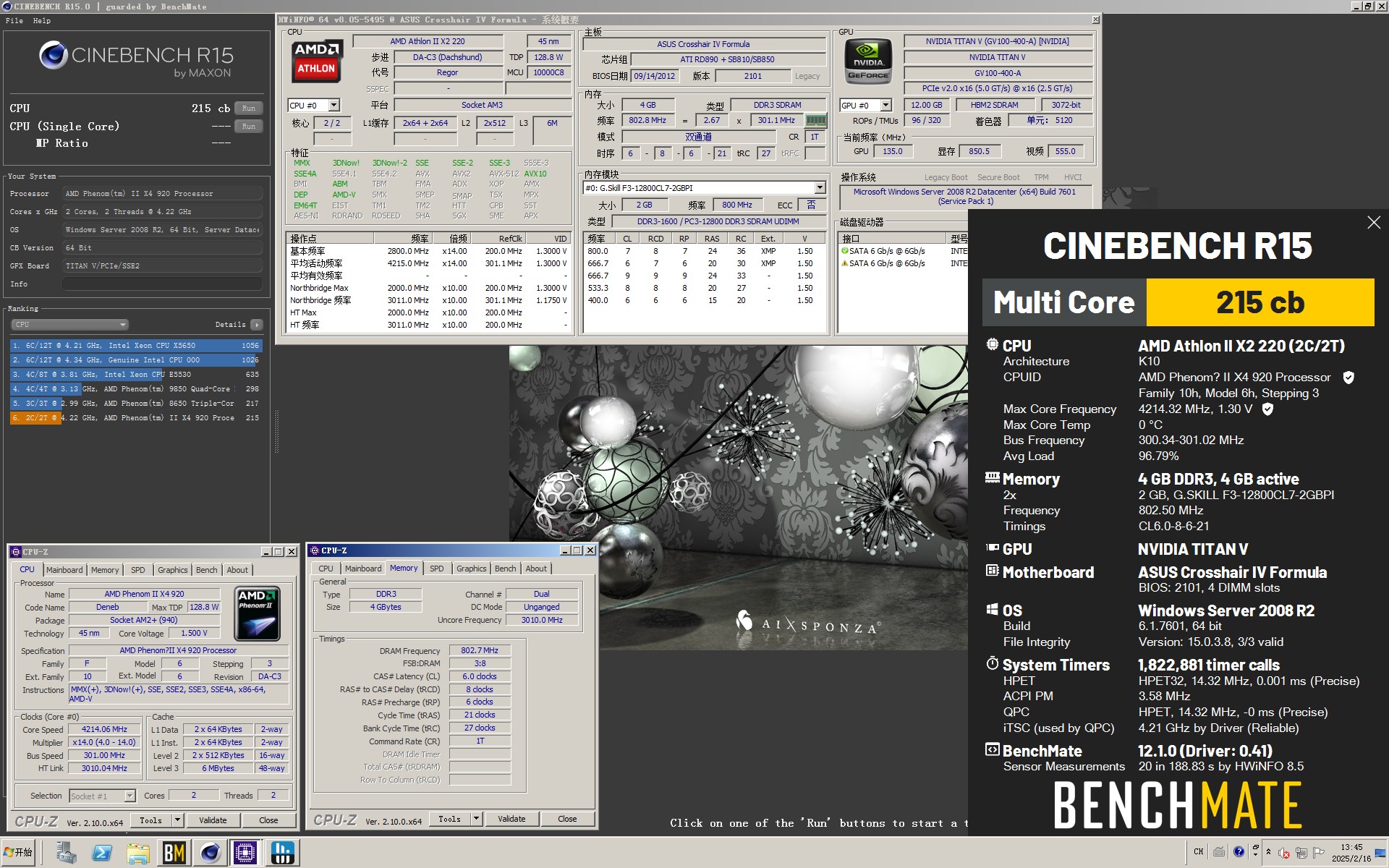Expand the memory module G.Skill F3-12800CL7 dropdown
Image resolution: width=1389 pixels, height=868 pixels.
(820, 188)
